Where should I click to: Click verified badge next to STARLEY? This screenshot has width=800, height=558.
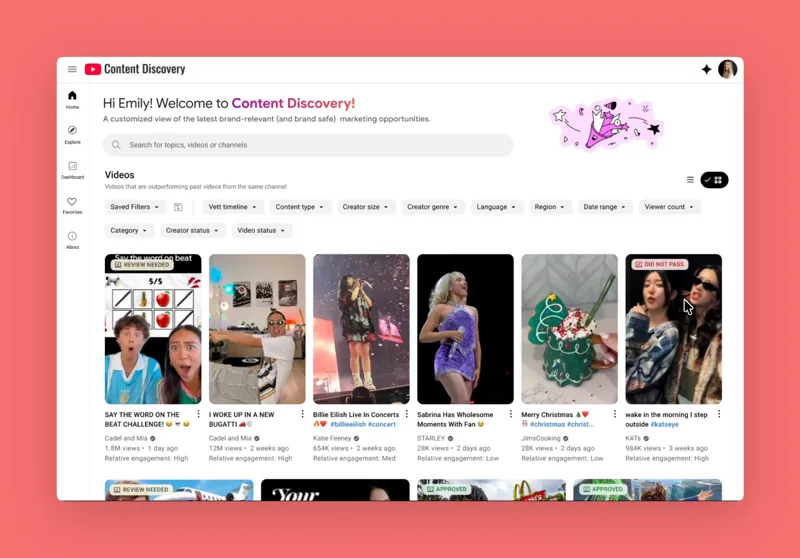[x=451, y=438]
